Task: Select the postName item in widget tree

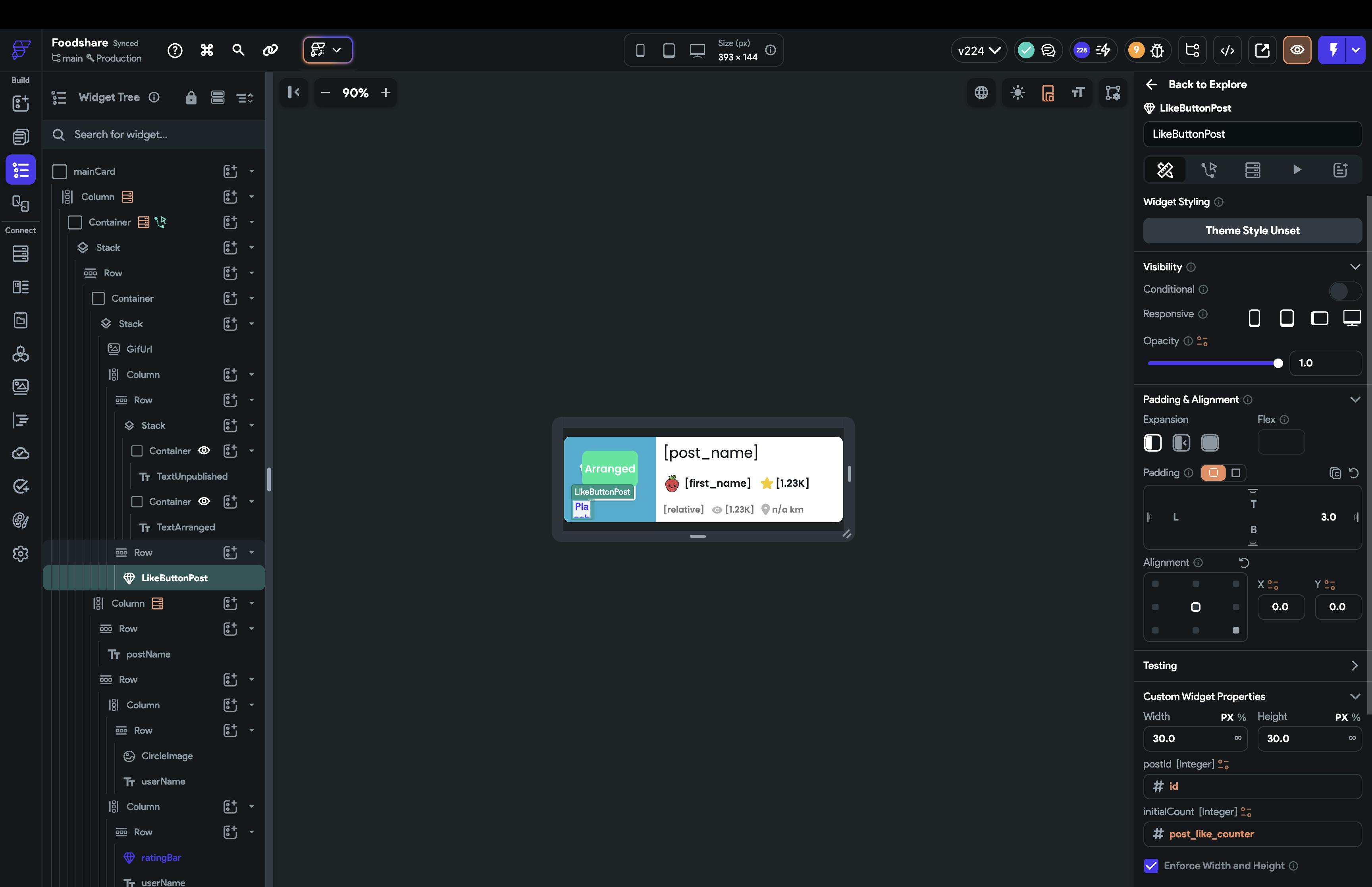Action: pyautogui.click(x=148, y=654)
